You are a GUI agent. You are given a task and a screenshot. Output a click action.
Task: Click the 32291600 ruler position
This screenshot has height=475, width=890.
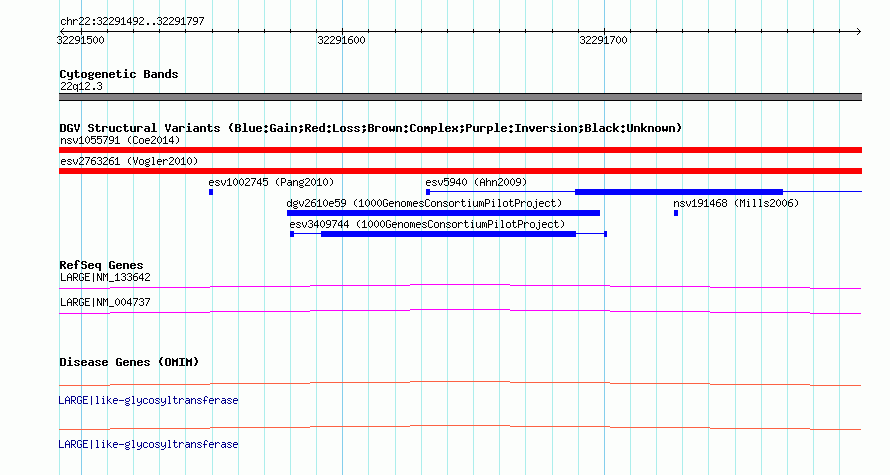[342, 40]
